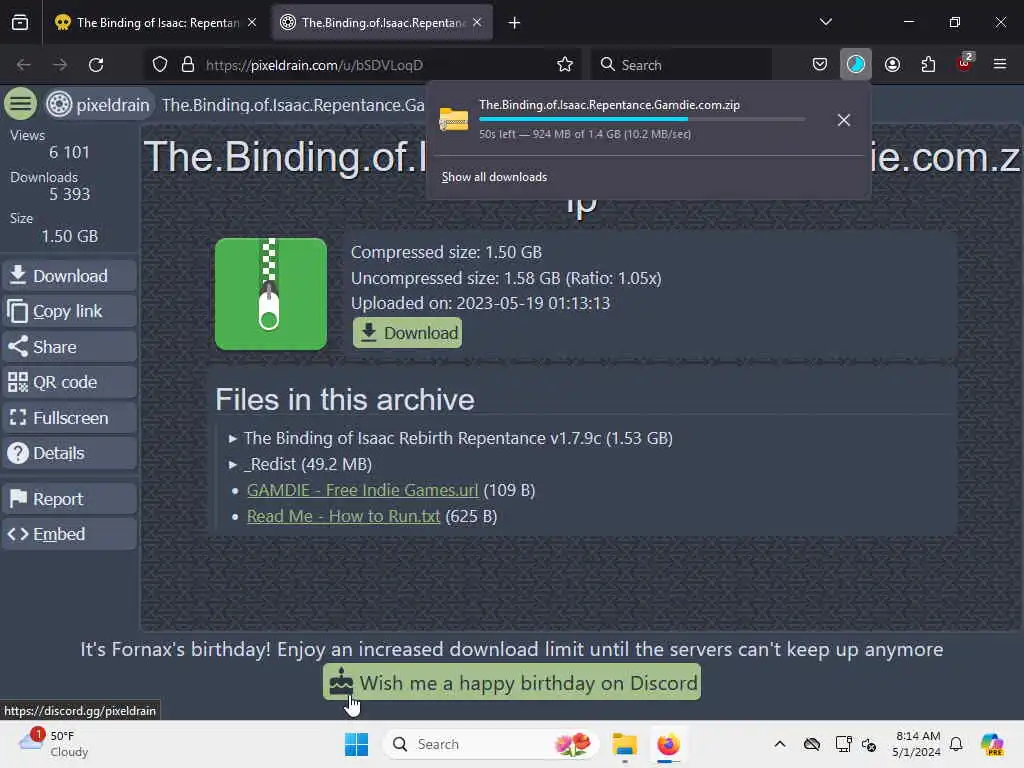Go back to the previous page
This screenshot has width=1024, height=768.
(x=24, y=65)
